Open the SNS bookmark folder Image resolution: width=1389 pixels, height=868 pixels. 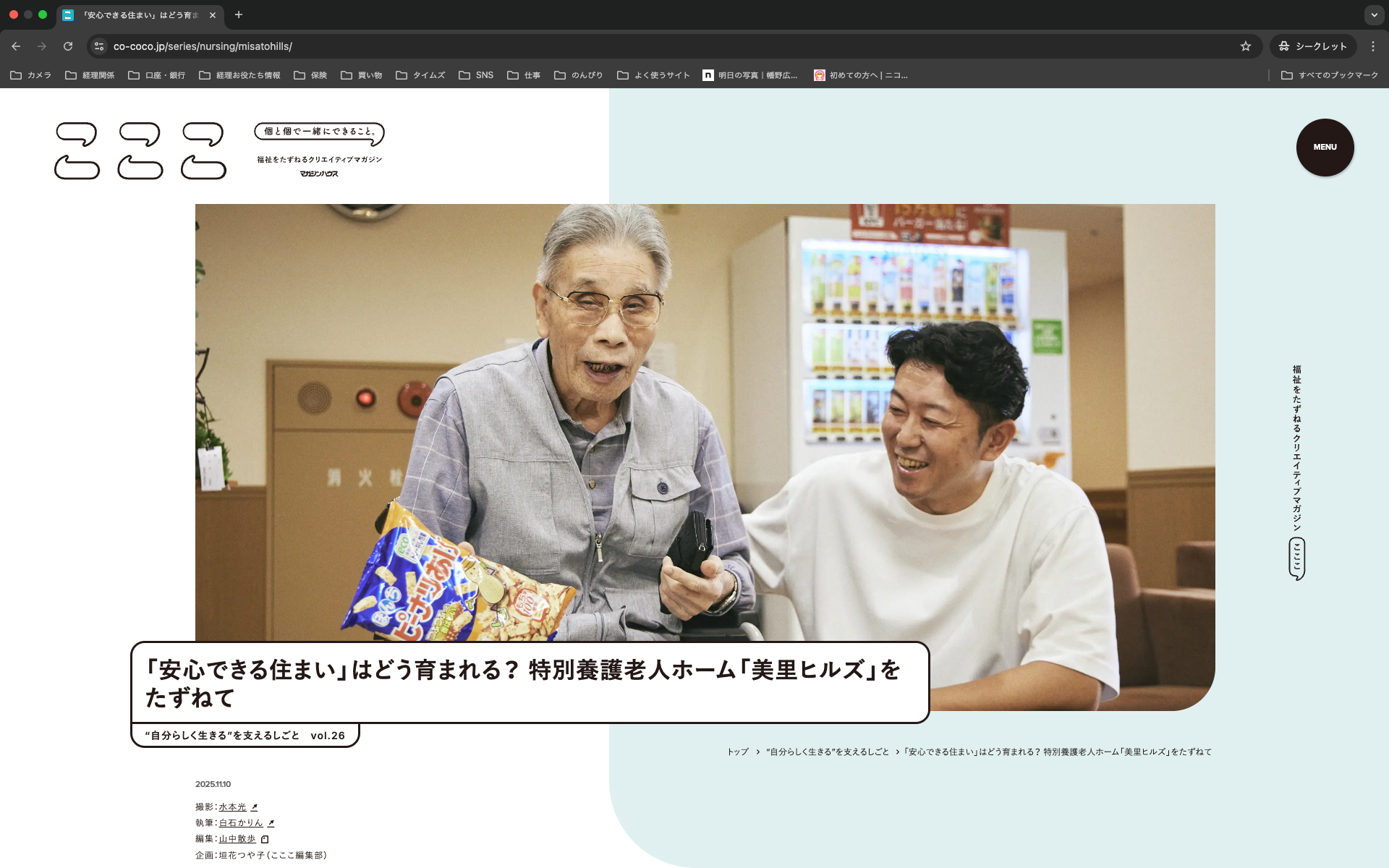pyautogui.click(x=476, y=75)
